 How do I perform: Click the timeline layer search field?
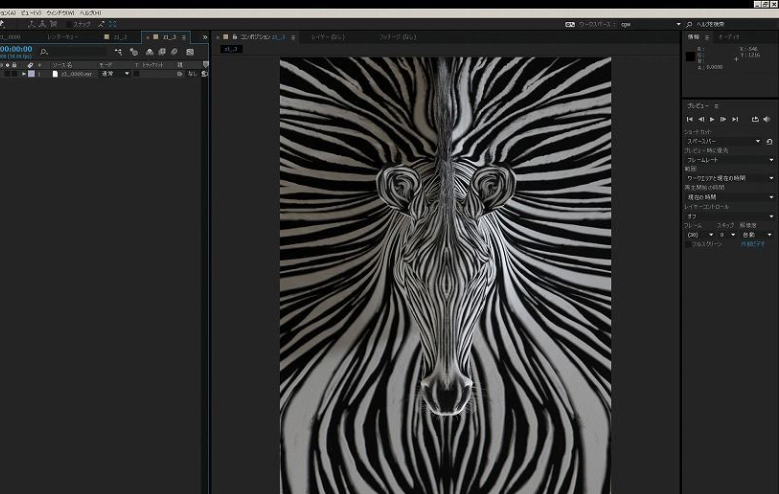[75, 52]
